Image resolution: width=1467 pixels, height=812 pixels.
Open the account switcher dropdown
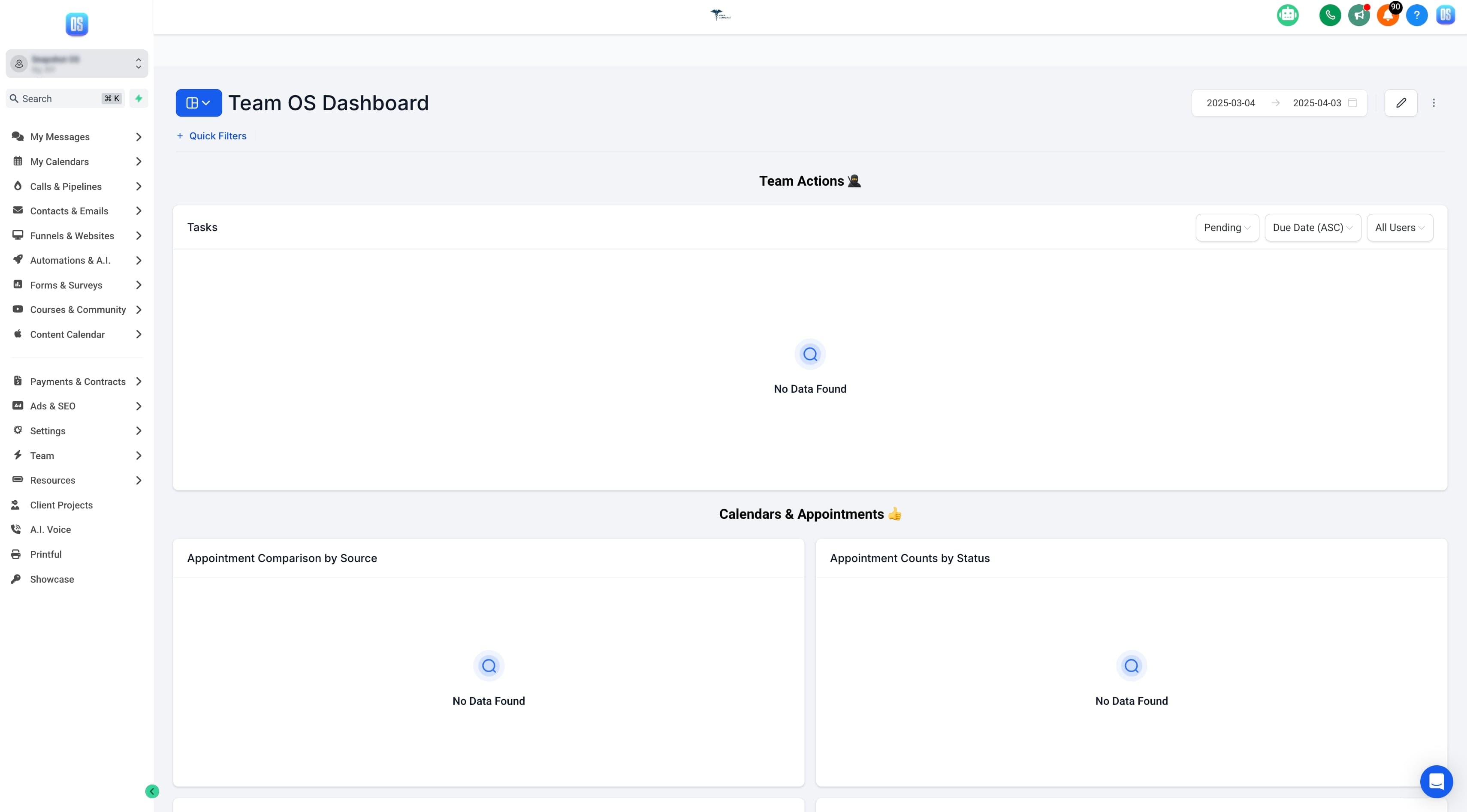pos(77,64)
